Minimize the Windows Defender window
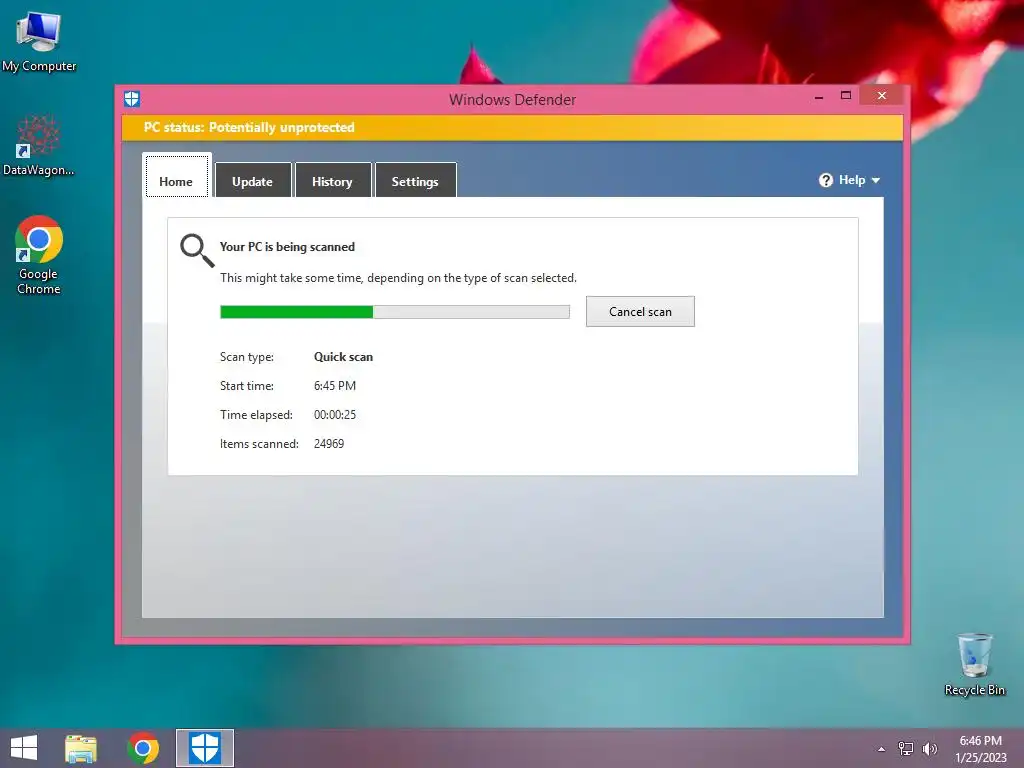This screenshot has width=1024, height=768. [819, 97]
